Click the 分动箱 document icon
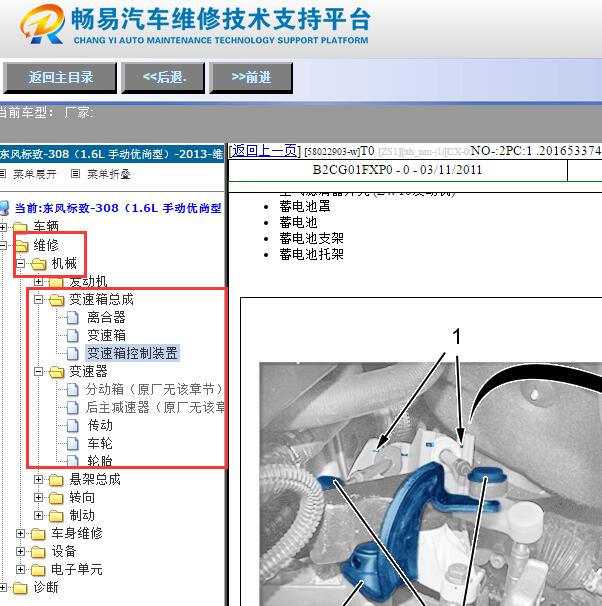Screen dimensions: 602x606 73,389
